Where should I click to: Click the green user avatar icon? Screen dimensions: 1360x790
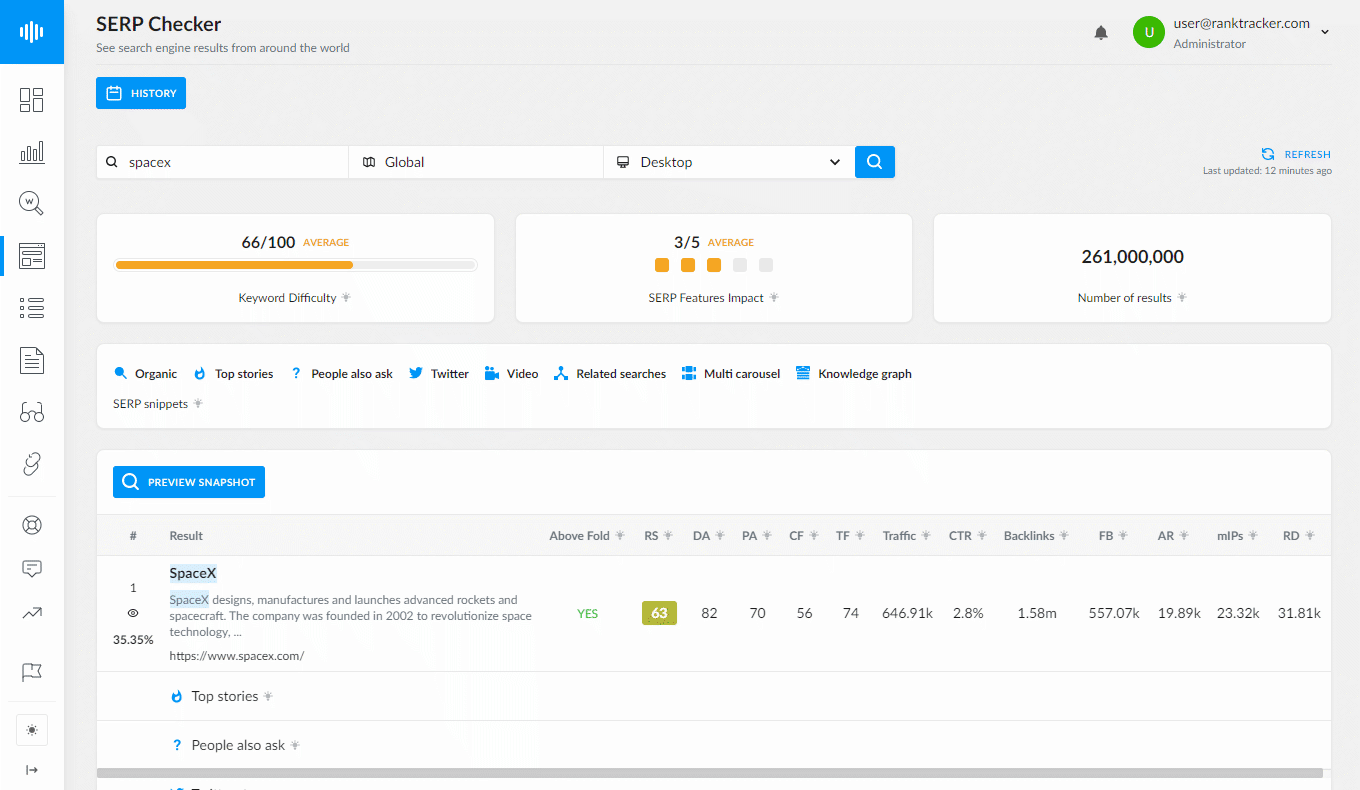(x=1149, y=32)
